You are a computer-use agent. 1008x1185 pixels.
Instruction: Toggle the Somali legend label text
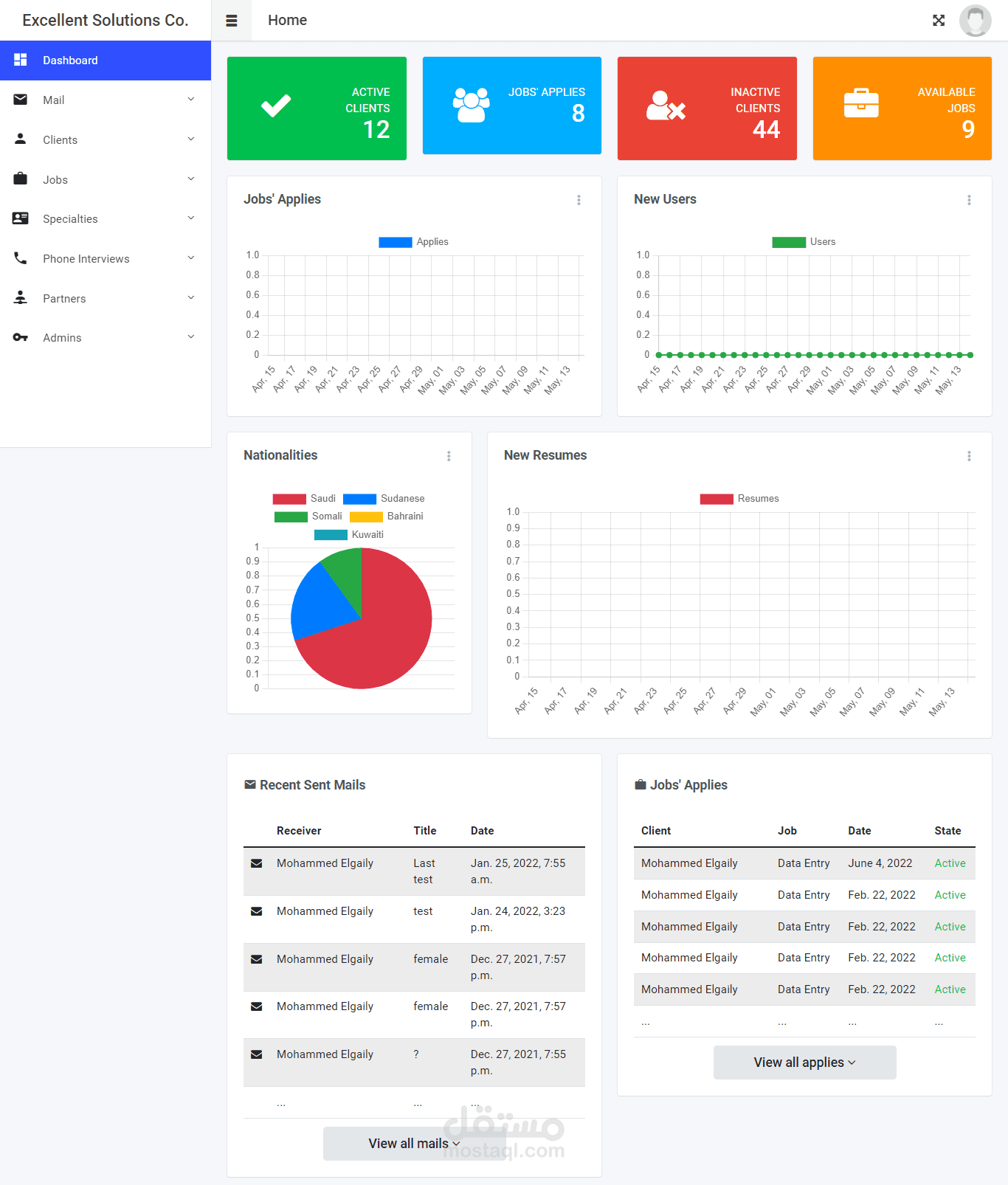coord(327,517)
